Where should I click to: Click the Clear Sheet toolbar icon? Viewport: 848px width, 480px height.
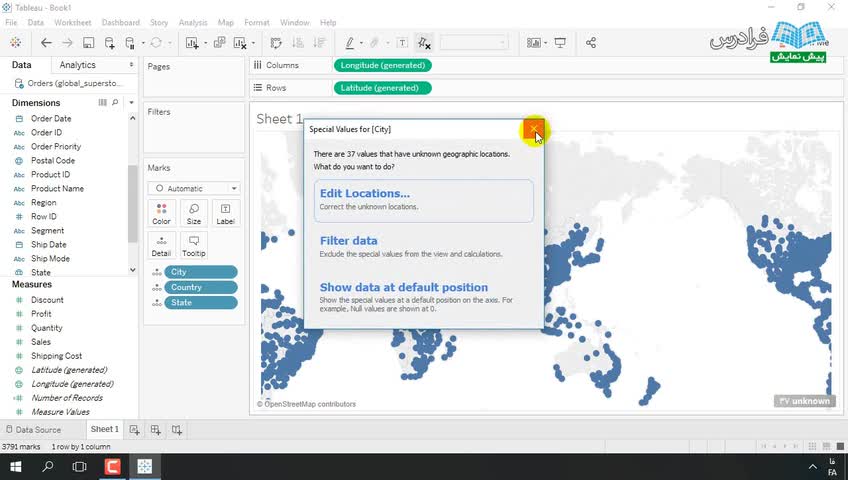coord(240,43)
